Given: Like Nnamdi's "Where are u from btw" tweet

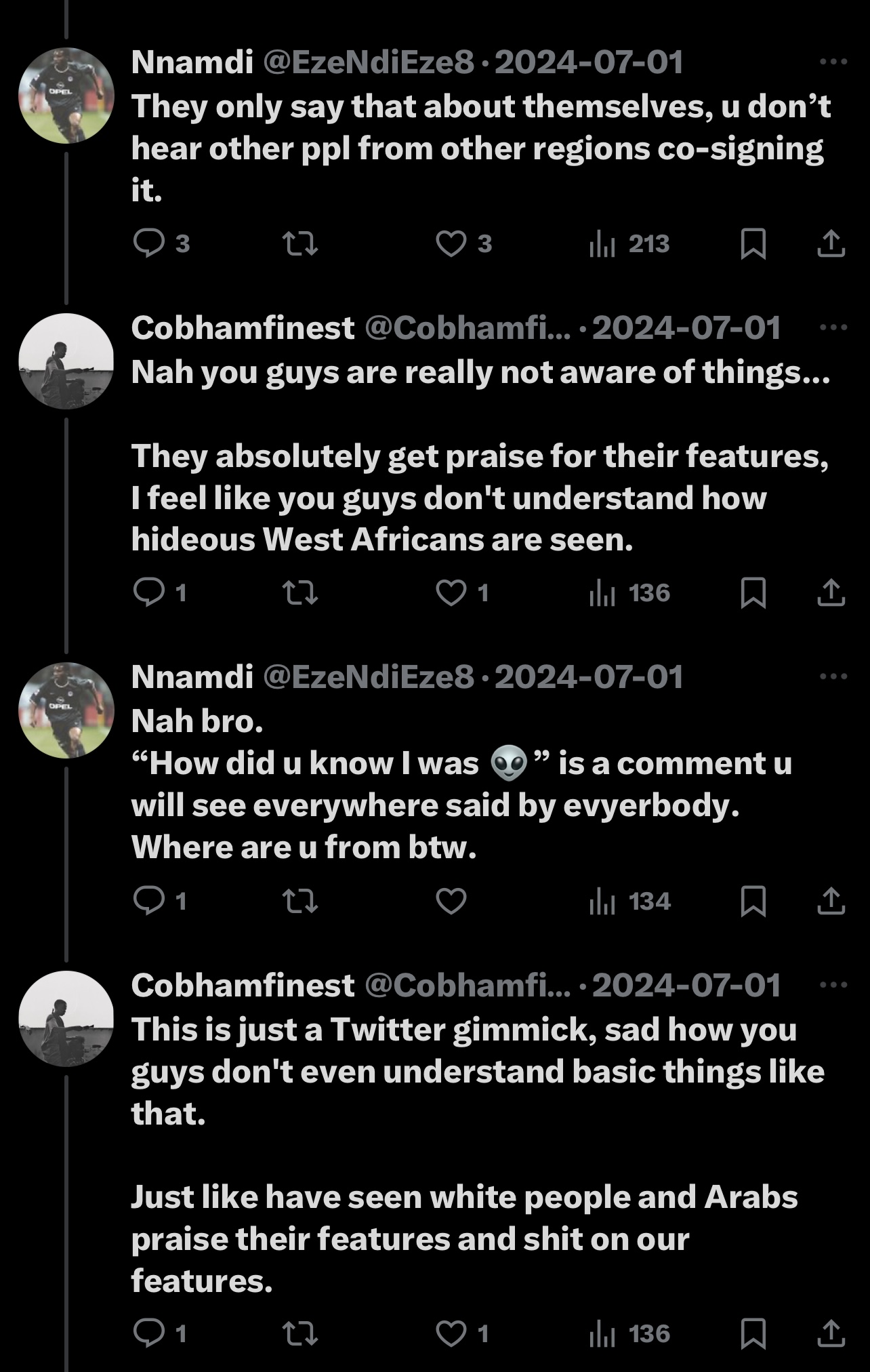Looking at the screenshot, I should click(451, 901).
